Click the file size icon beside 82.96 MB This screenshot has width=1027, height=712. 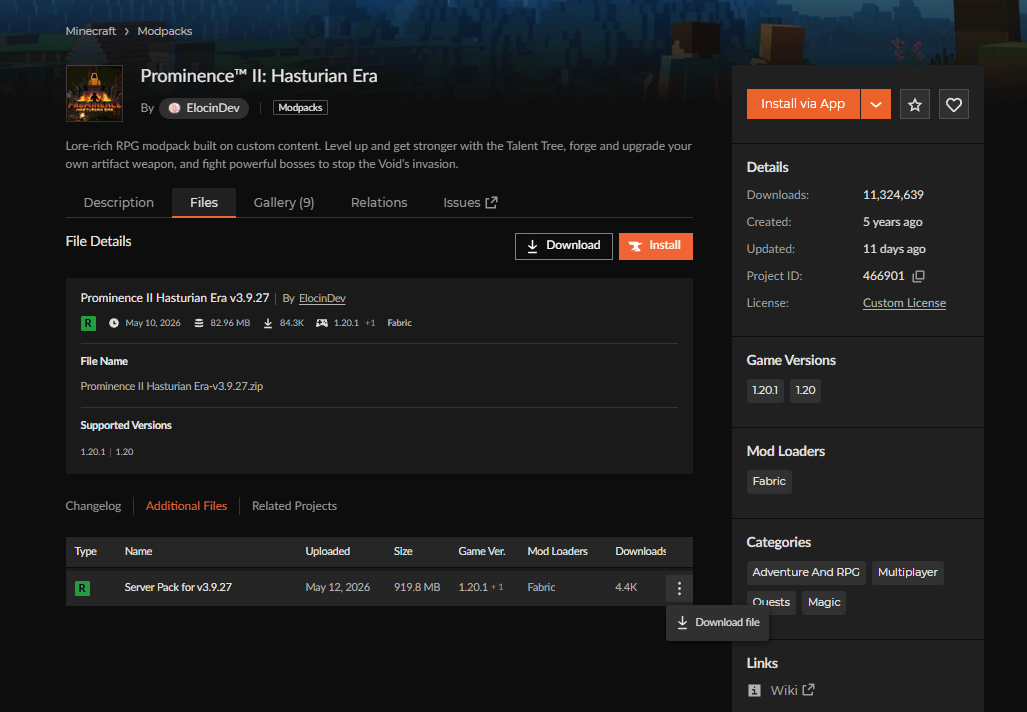click(x=198, y=323)
